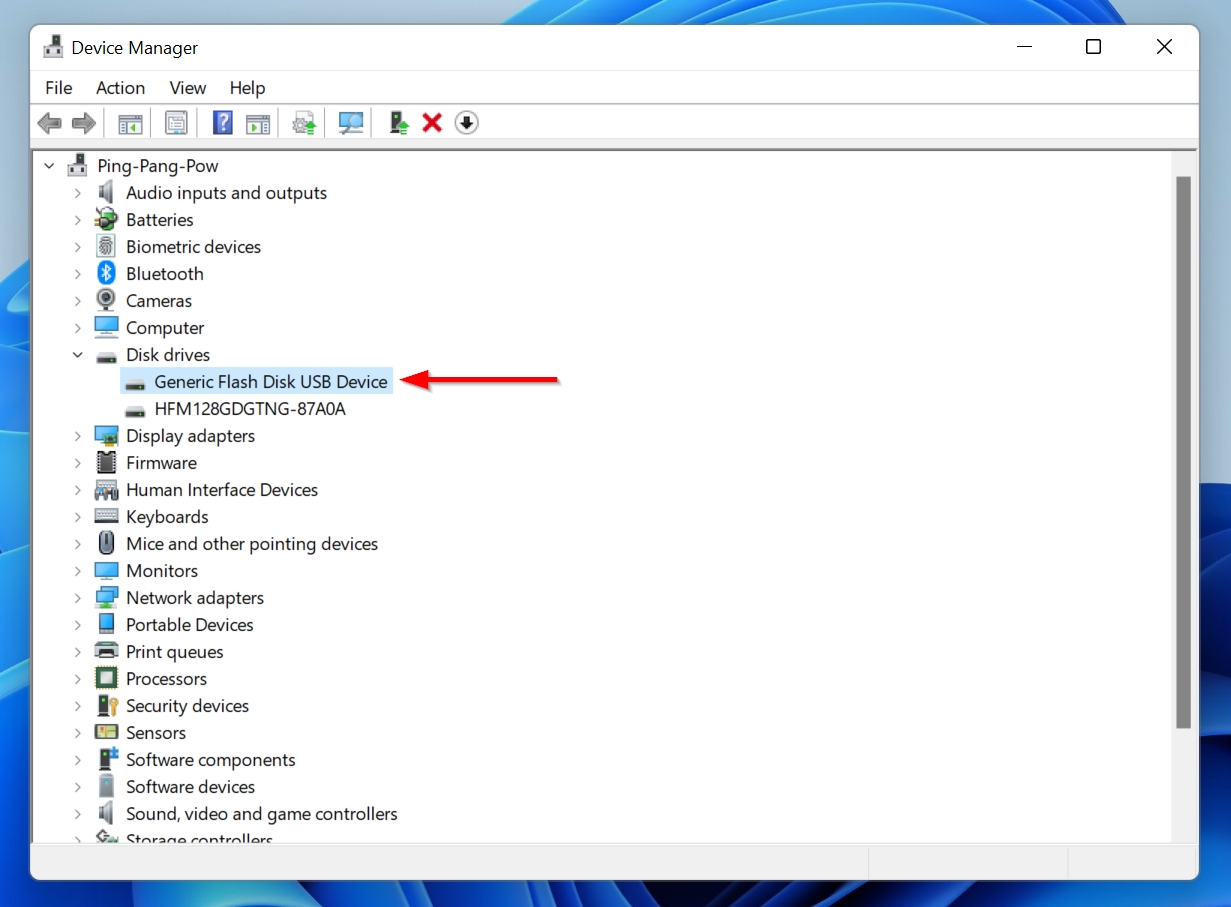Screen dimensions: 1231x907
Task: Click the Enable device icon with green arrow
Action: coord(399,123)
